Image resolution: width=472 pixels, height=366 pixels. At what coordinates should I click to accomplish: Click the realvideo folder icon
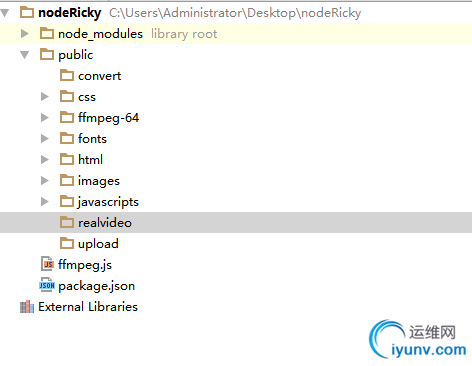[67, 222]
